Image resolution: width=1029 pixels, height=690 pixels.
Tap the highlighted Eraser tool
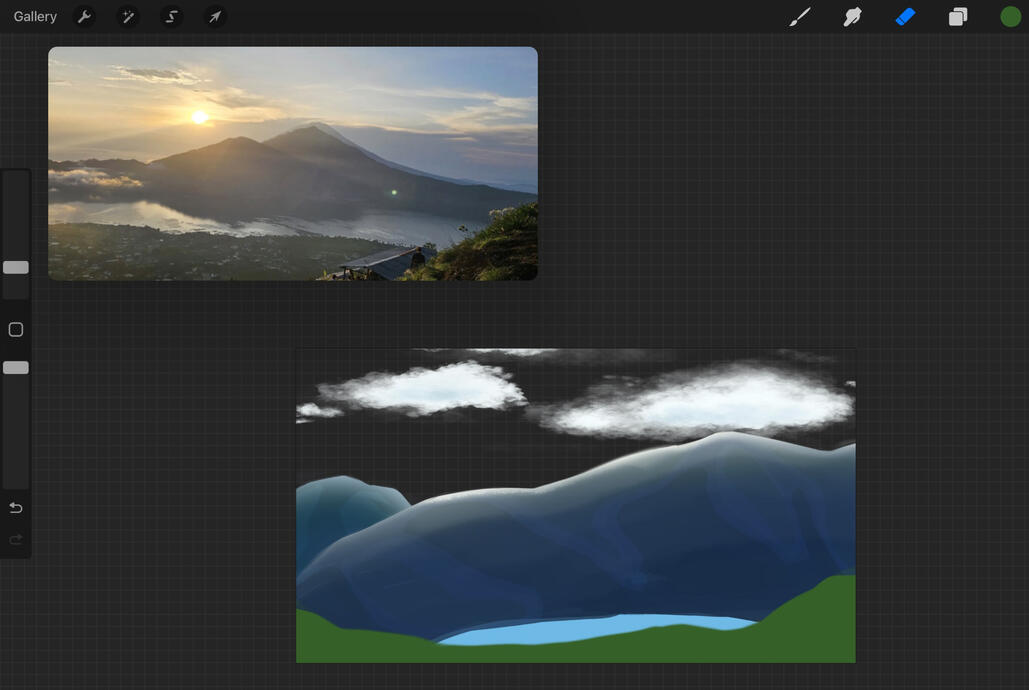tap(905, 17)
